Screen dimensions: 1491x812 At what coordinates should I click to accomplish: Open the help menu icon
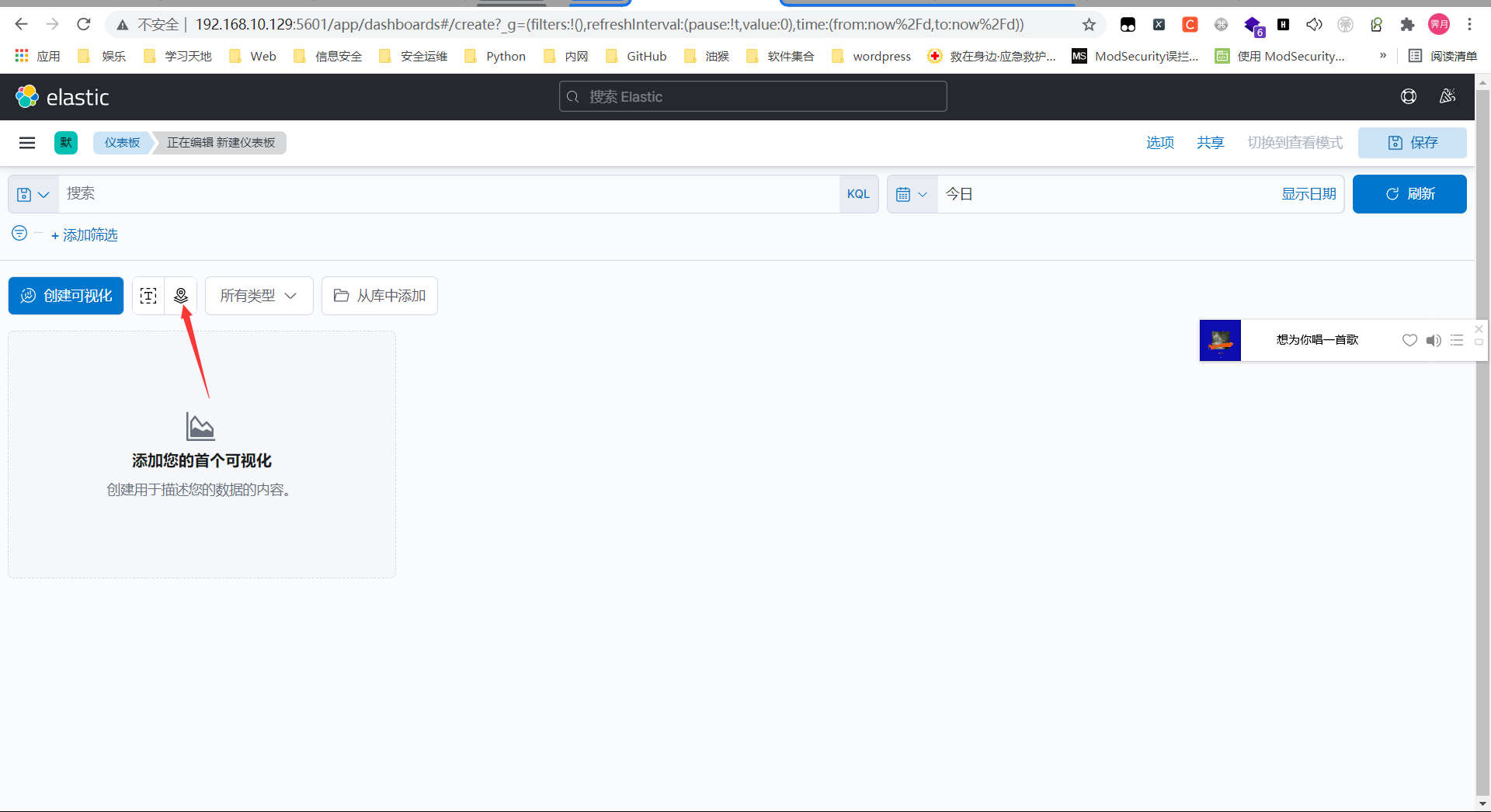click(x=1408, y=96)
